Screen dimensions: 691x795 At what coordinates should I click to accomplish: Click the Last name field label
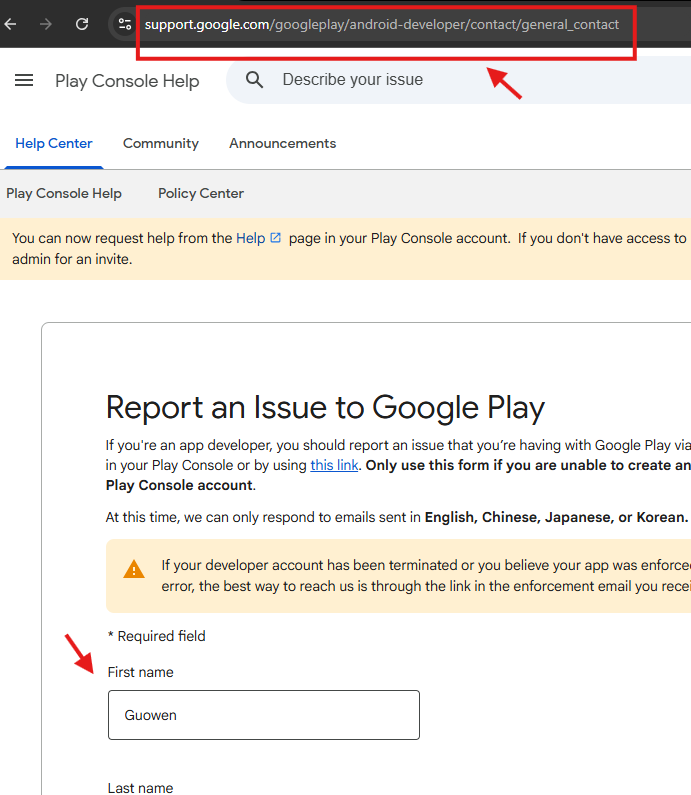[141, 788]
